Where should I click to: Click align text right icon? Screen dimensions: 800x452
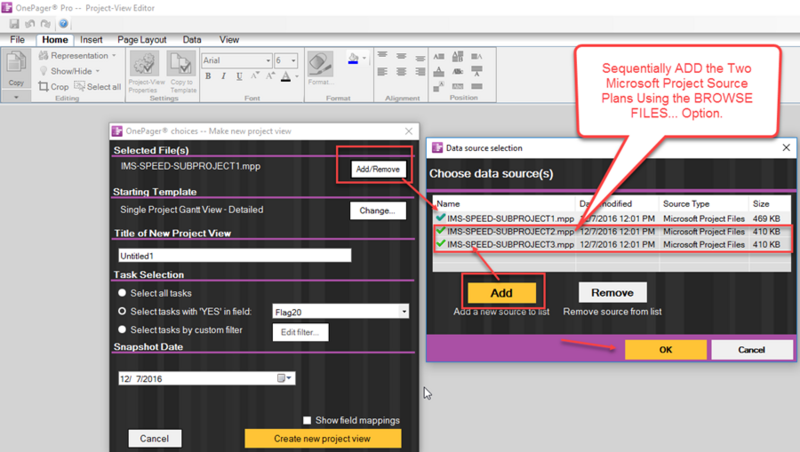click(x=420, y=72)
